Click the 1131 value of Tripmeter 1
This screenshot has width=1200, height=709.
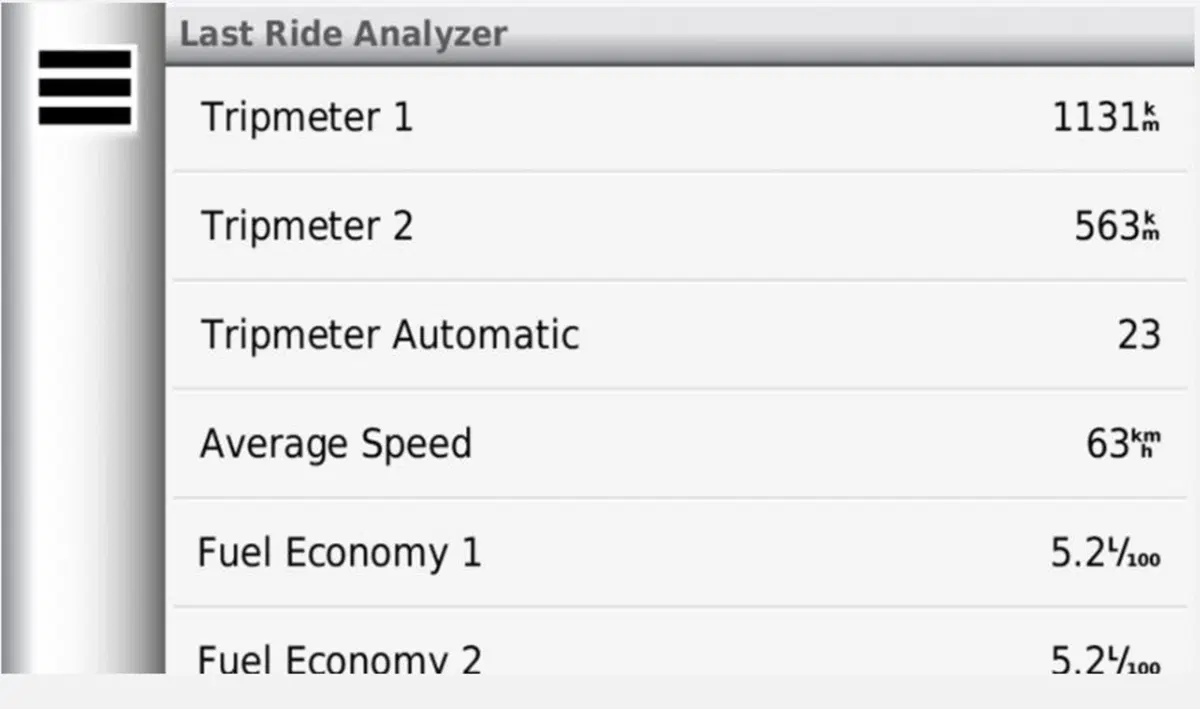coord(1096,118)
